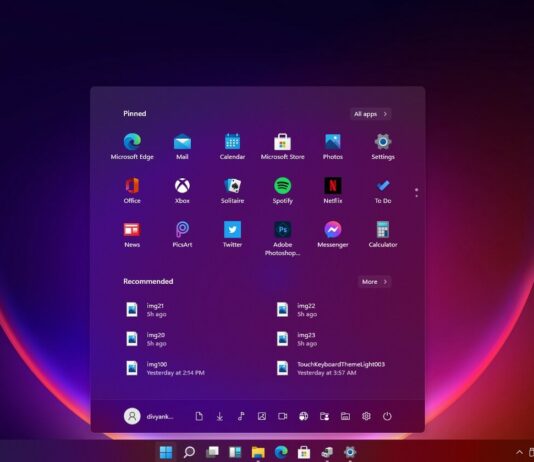Open the Twitter app
Screen dimensions: 534x462
pyautogui.click(x=232, y=234)
